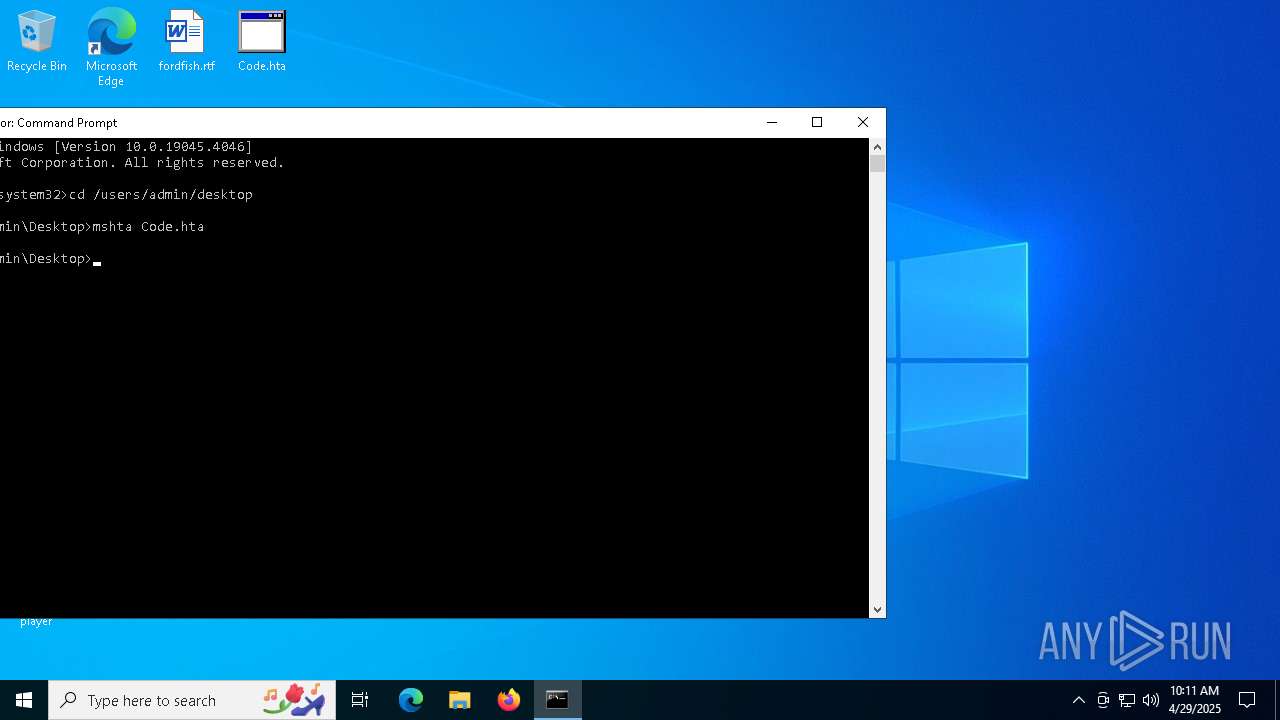Open the volume control tray icon
Image resolution: width=1280 pixels, height=720 pixels.
(1151, 700)
